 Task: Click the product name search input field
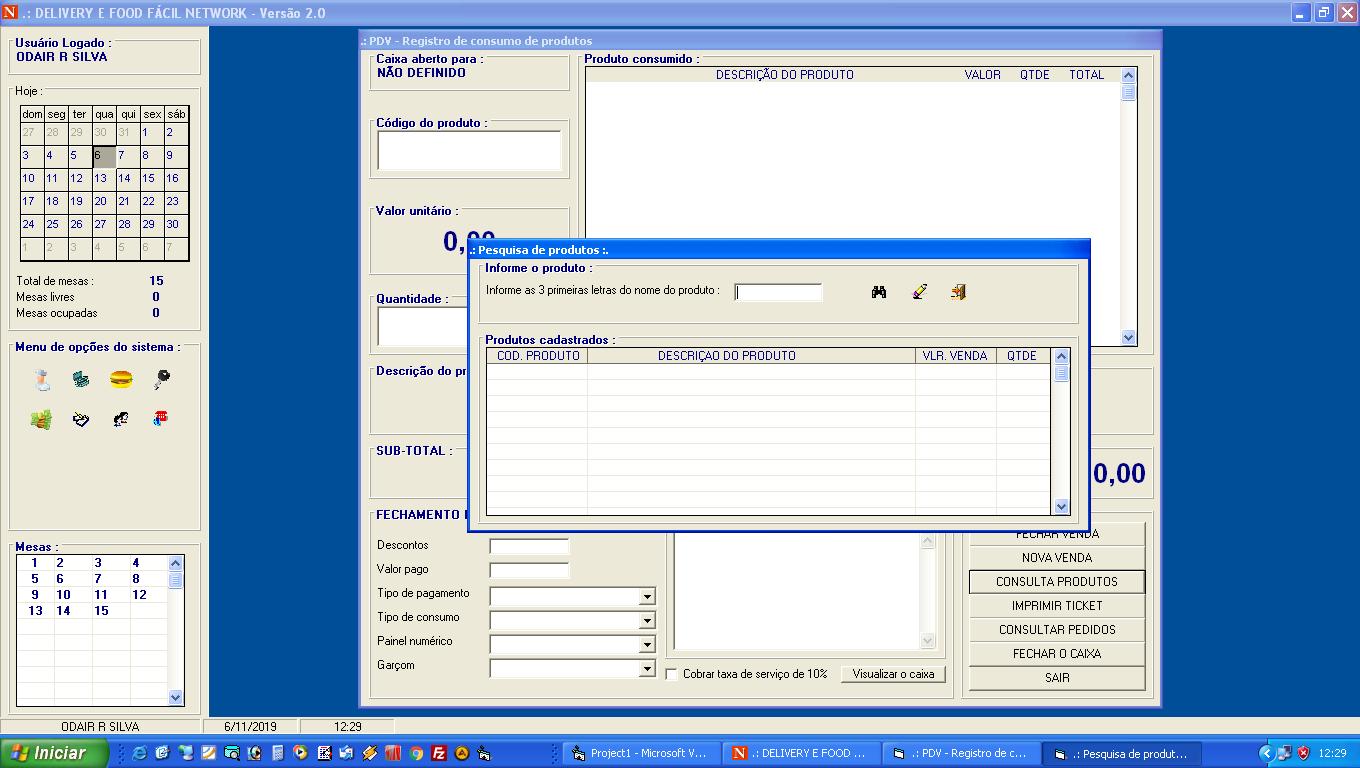click(x=778, y=292)
